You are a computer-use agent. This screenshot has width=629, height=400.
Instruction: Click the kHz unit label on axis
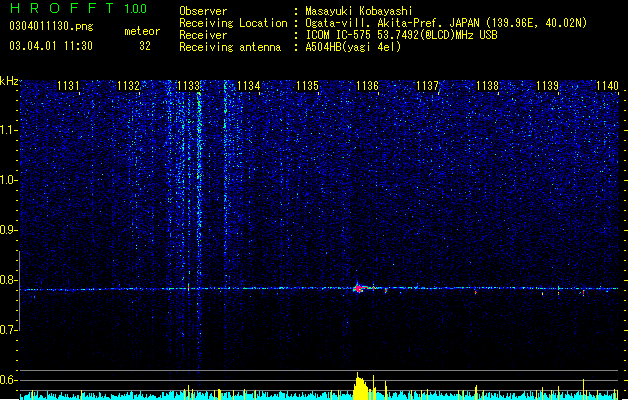point(9,81)
